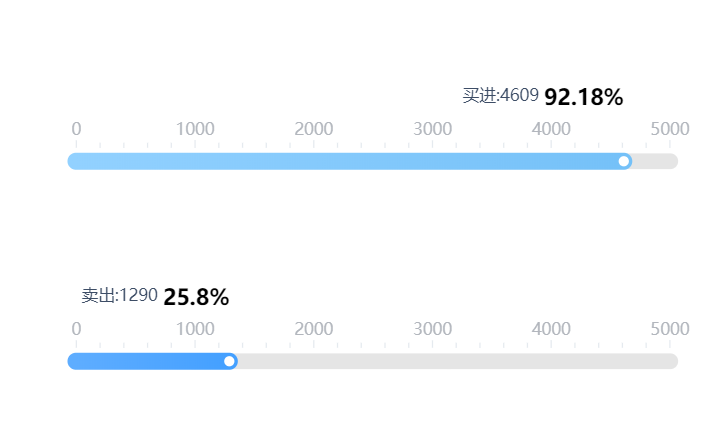This screenshot has height=421, width=704.
Task: Click the 5000 tick label on bottom scale
Action: pyautogui.click(x=670, y=329)
